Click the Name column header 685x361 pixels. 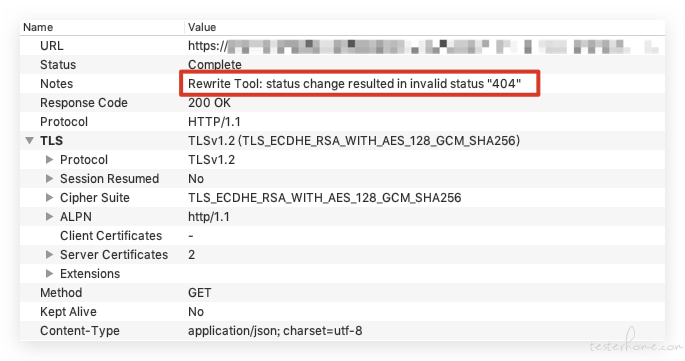pos(38,27)
